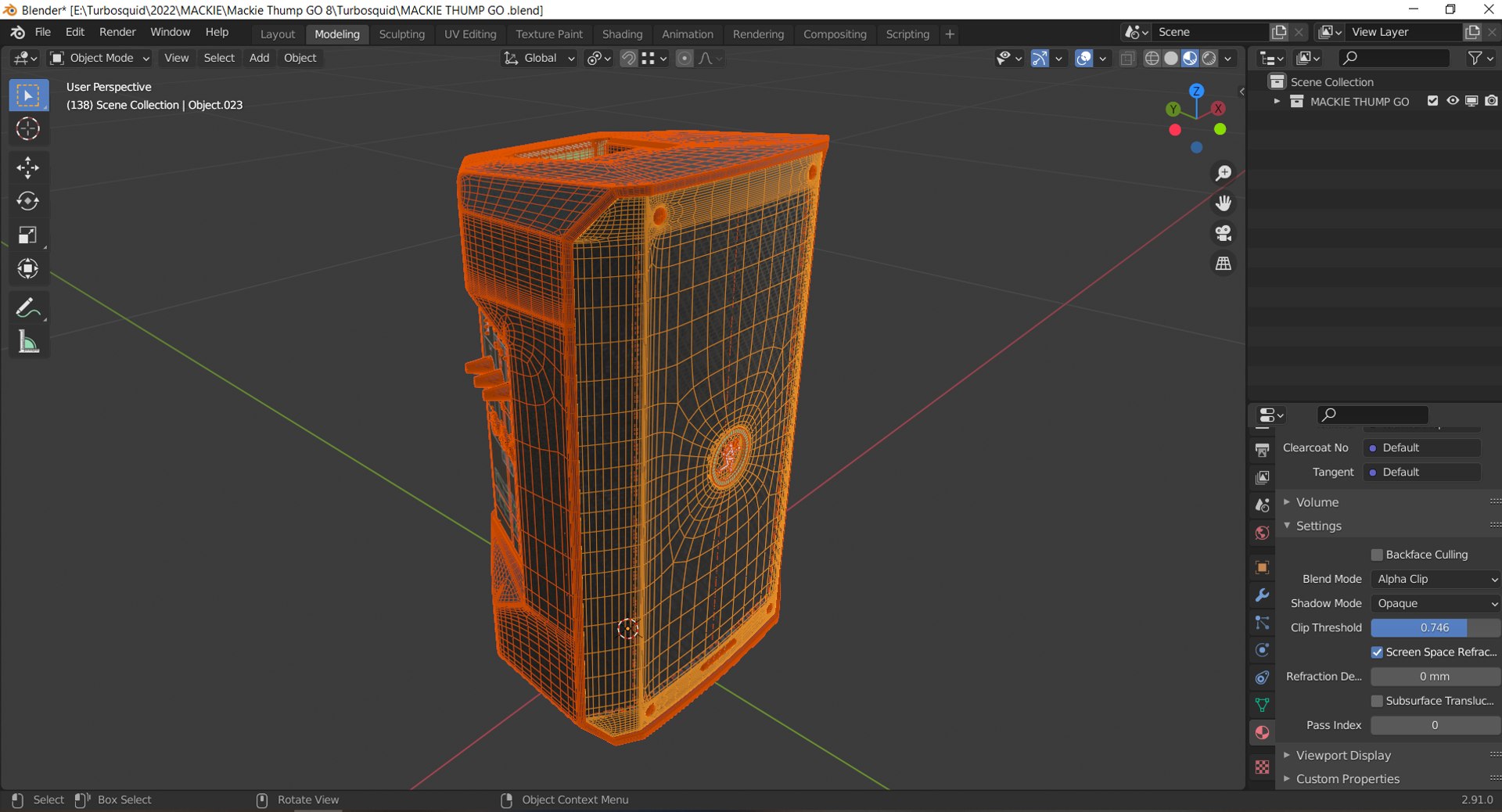Expand MACKIE THUMP GO collection tree
The height and width of the screenshot is (812, 1502).
point(1277,102)
